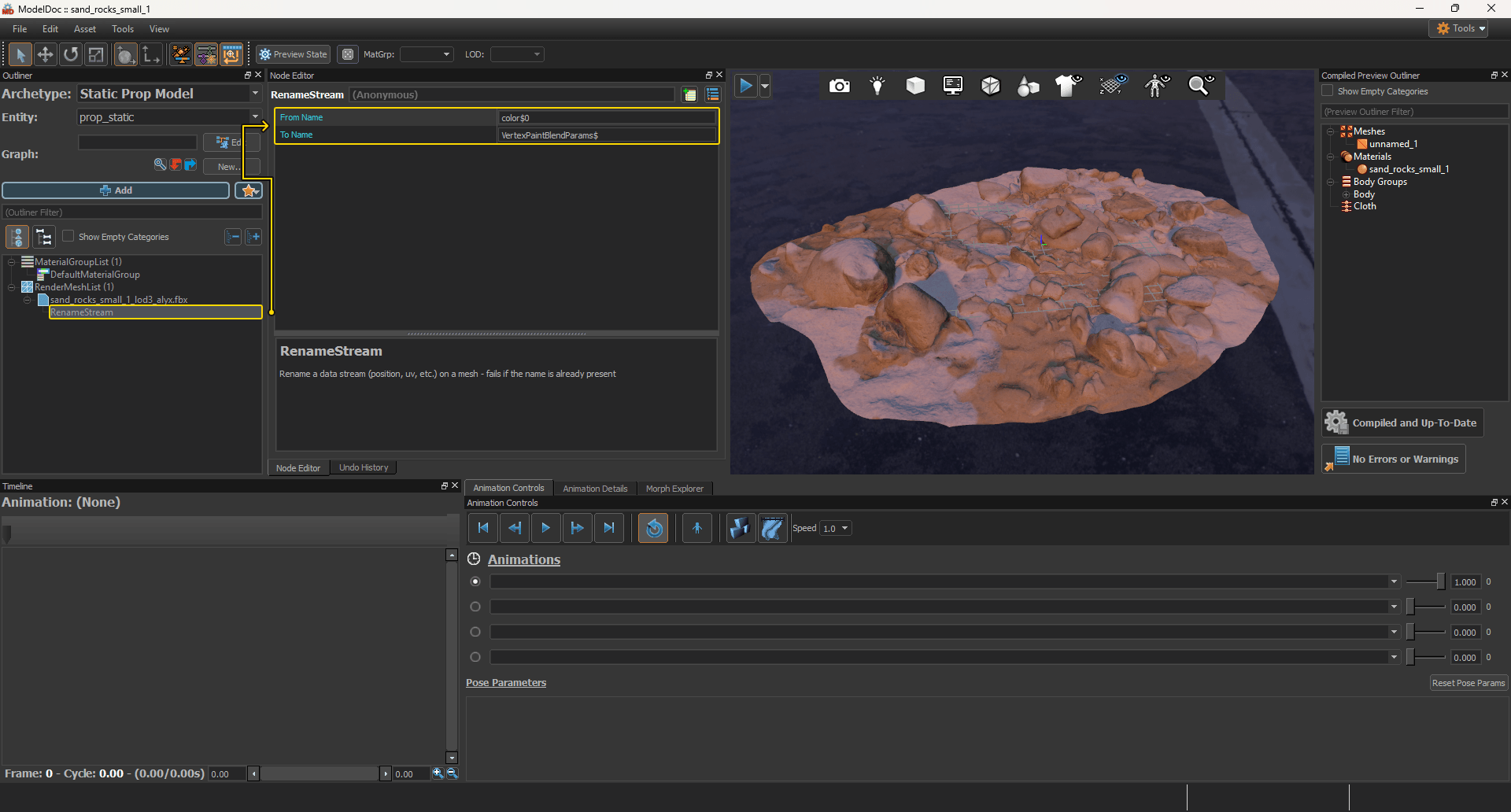This screenshot has height=812, width=1511.
Task: Open the Archetype Static Prop Model dropdown
Action: 169,94
